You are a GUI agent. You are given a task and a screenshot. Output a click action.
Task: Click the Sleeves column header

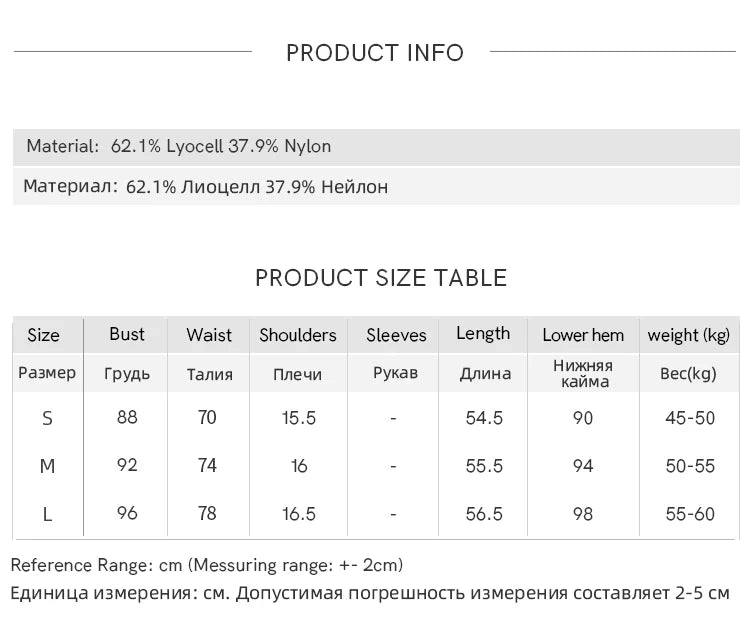396,335
